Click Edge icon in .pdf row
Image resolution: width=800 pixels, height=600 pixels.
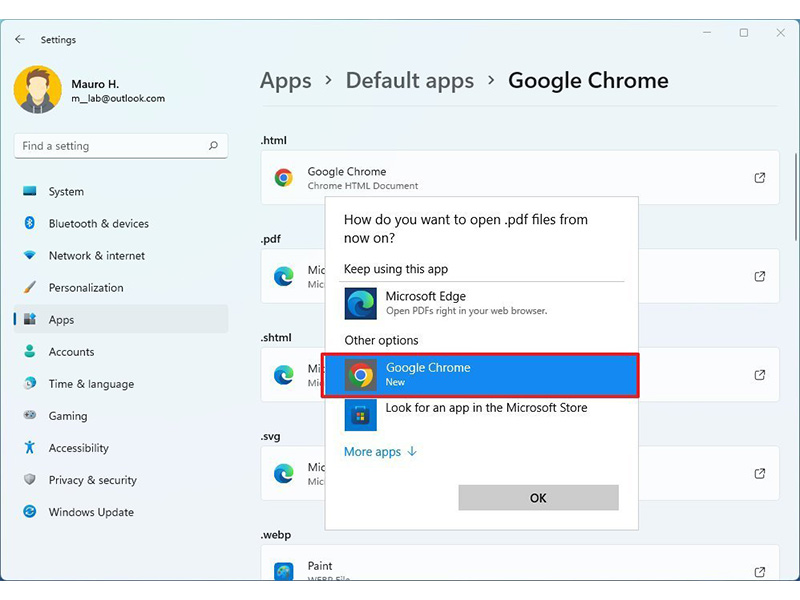(284, 276)
